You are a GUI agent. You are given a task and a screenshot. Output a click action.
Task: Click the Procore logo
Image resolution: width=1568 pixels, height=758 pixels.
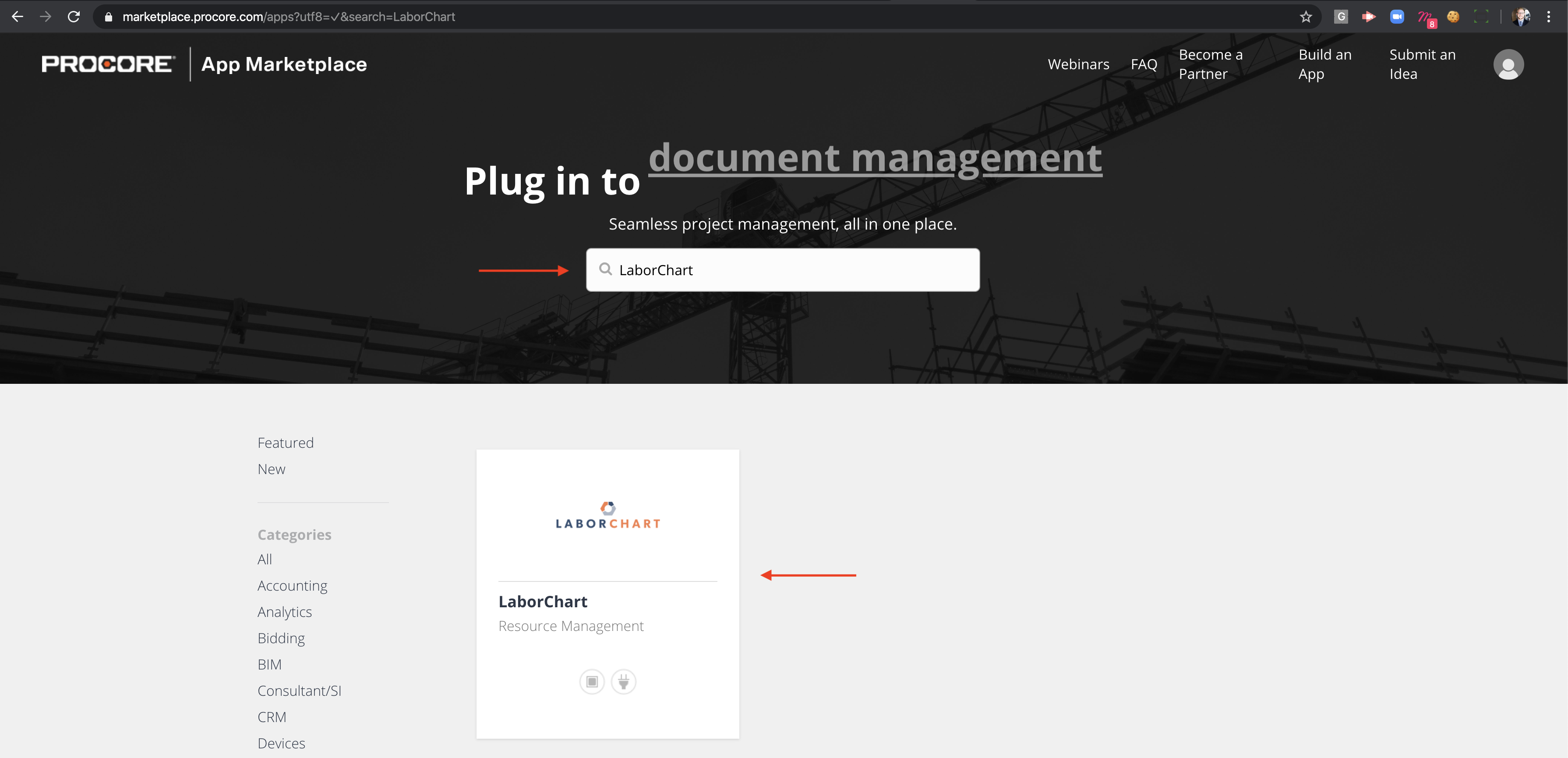click(x=108, y=64)
